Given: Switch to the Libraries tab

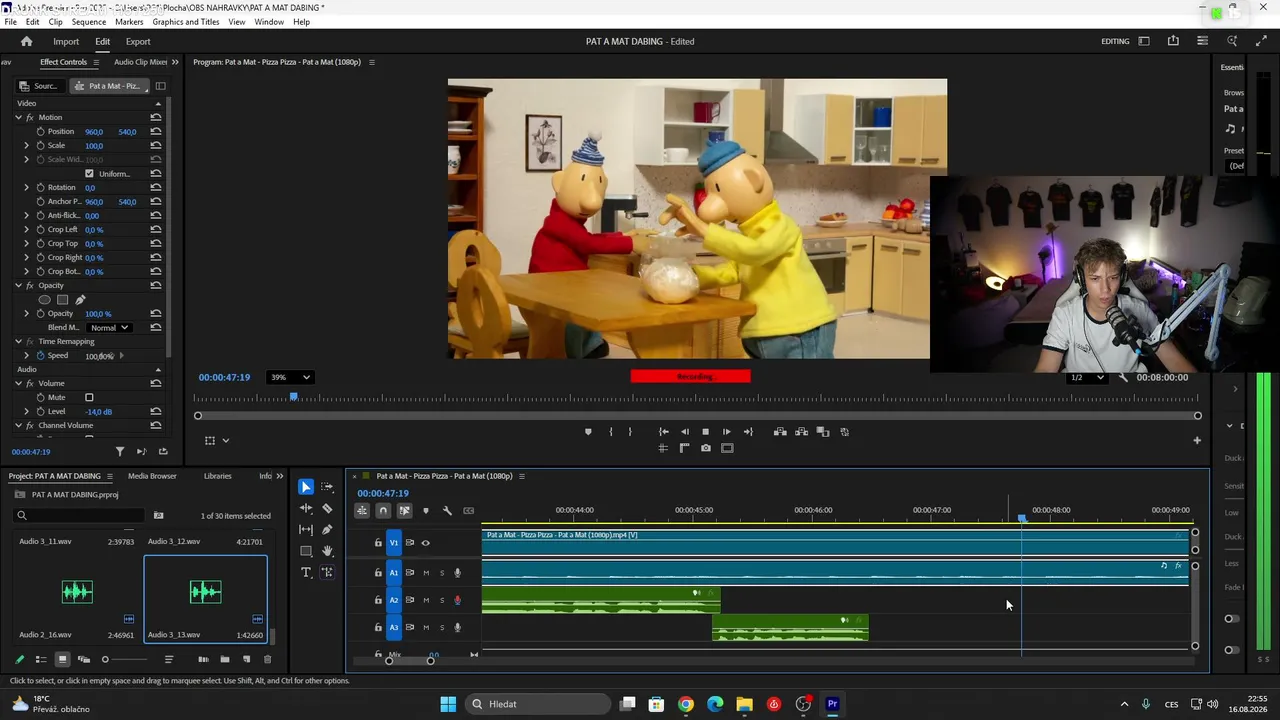Looking at the screenshot, I should (x=217, y=476).
